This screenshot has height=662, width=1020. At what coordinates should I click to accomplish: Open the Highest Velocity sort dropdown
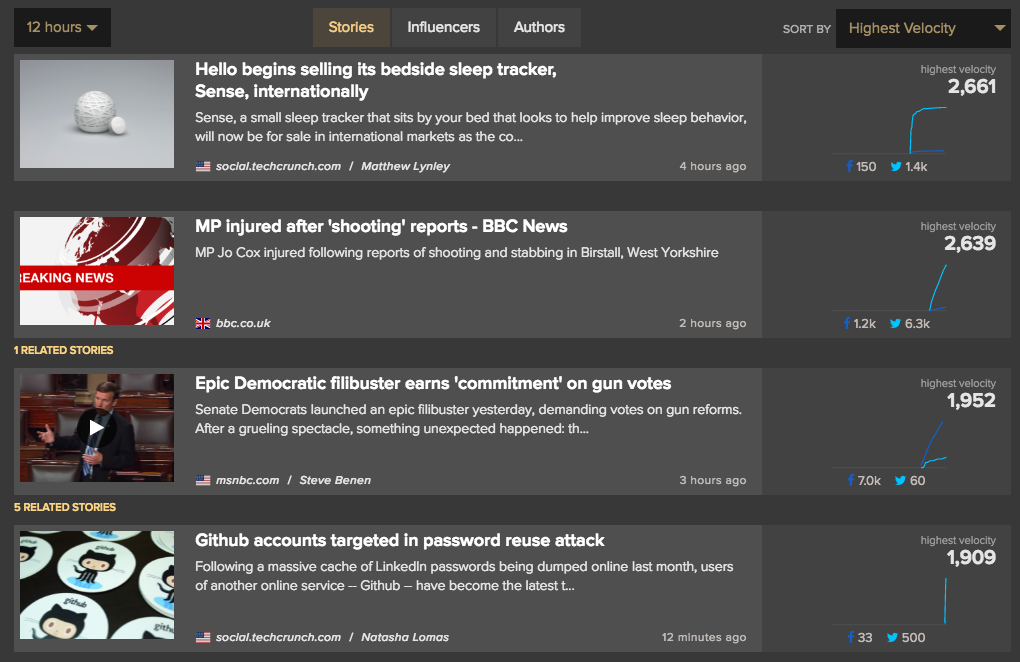[x=922, y=29]
